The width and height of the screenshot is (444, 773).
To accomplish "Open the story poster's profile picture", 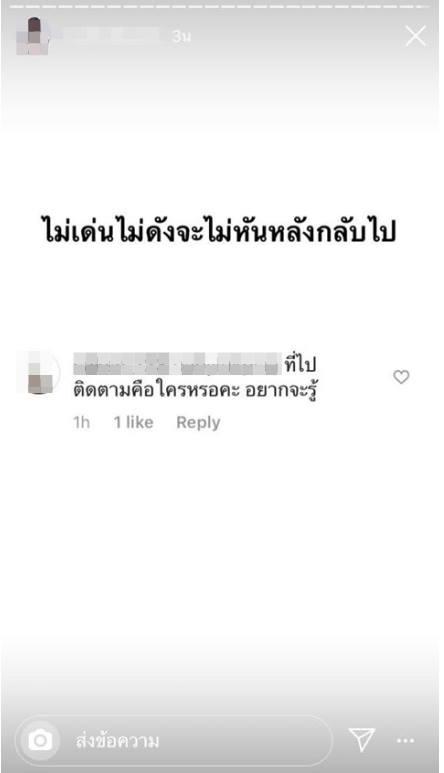I will point(33,36).
